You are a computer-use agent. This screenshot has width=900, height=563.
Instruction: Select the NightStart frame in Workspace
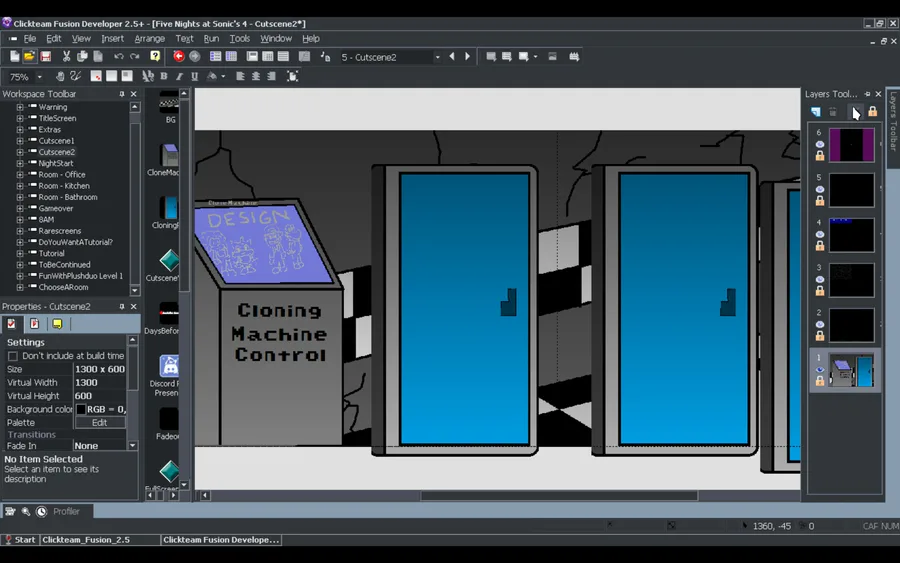tap(56, 164)
